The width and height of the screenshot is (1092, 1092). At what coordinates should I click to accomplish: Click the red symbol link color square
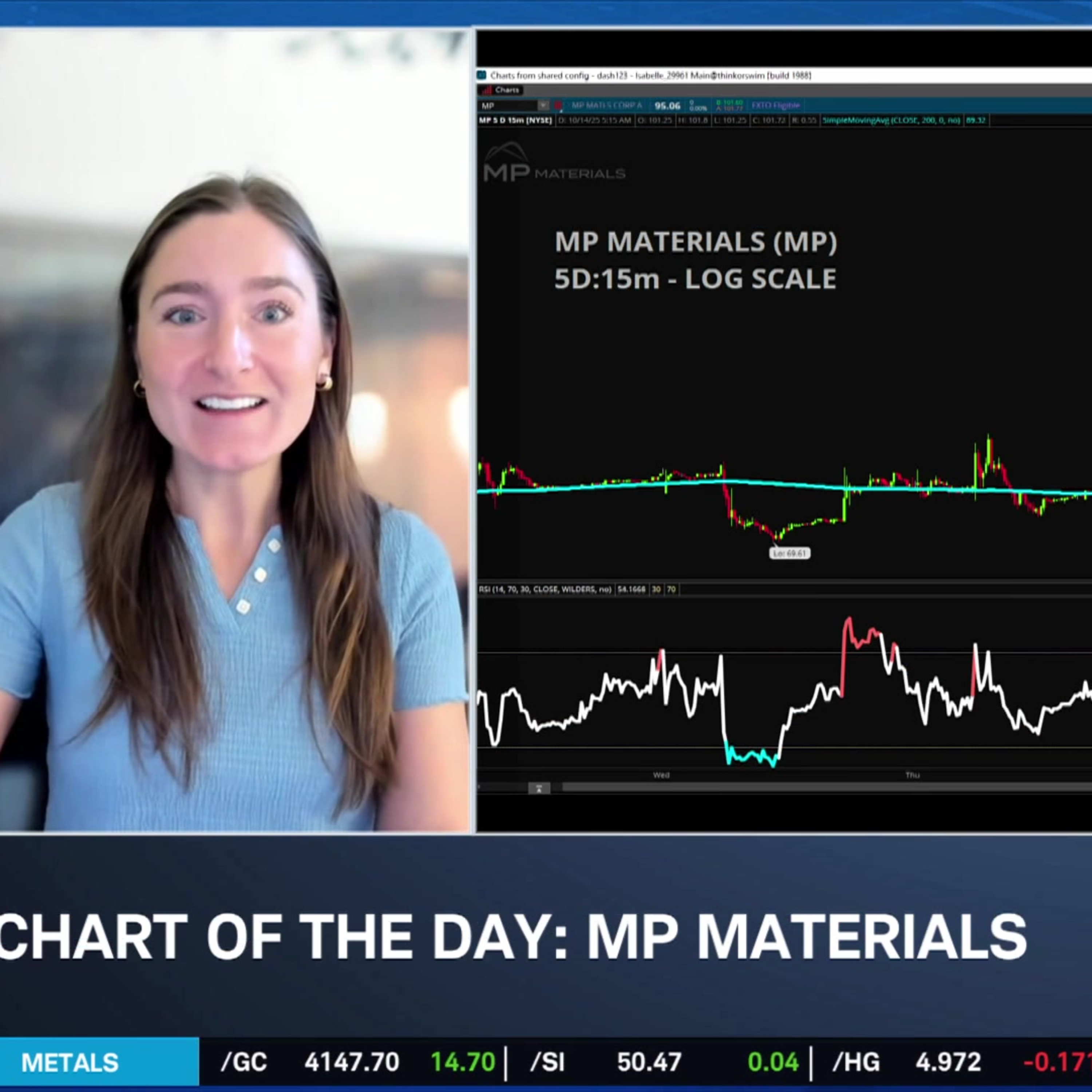pyautogui.click(x=558, y=106)
